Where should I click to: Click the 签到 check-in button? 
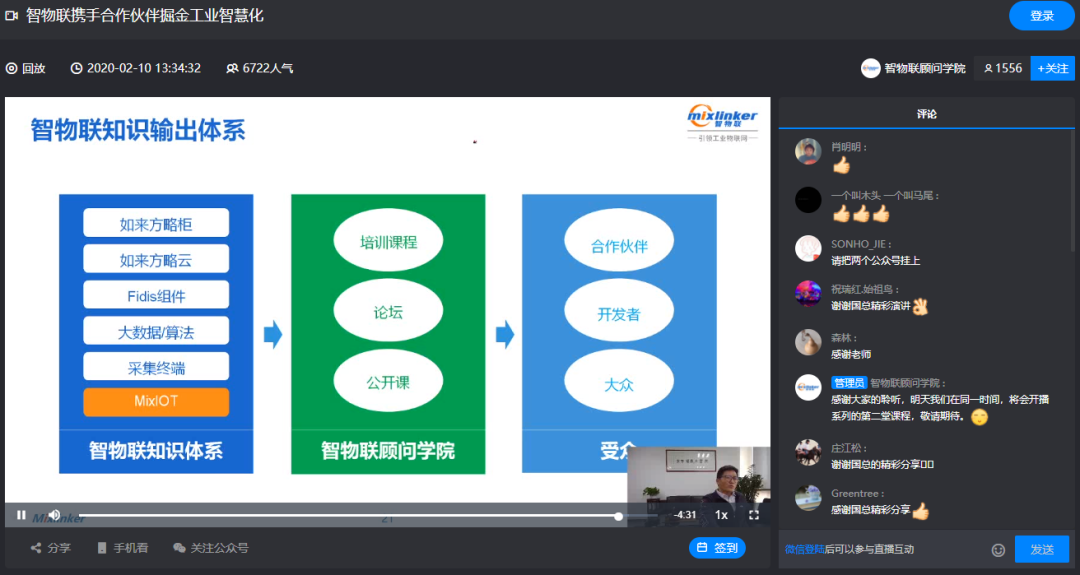tap(717, 547)
